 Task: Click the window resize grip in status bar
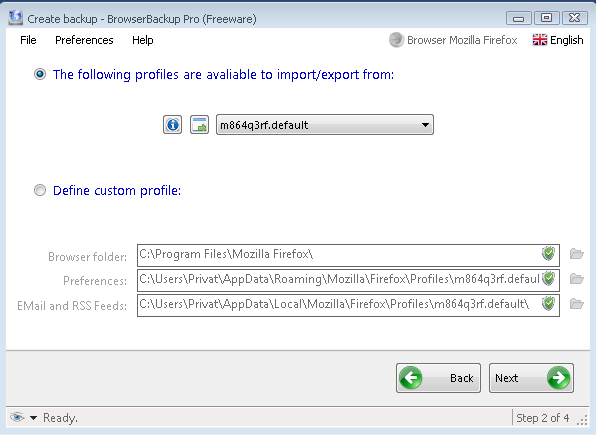582,420
